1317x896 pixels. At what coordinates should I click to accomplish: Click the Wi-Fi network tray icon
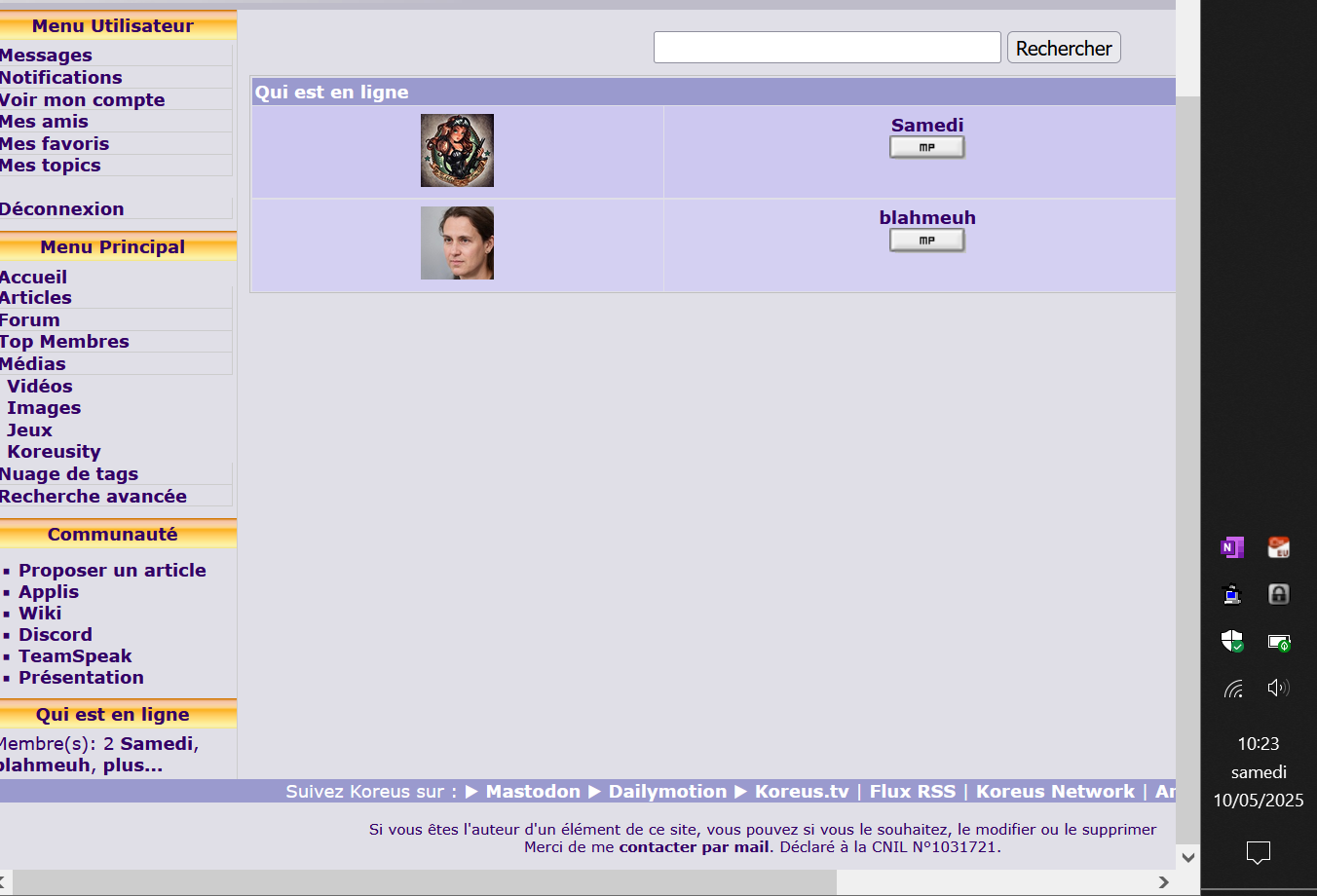pyautogui.click(x=1233, y=689)
